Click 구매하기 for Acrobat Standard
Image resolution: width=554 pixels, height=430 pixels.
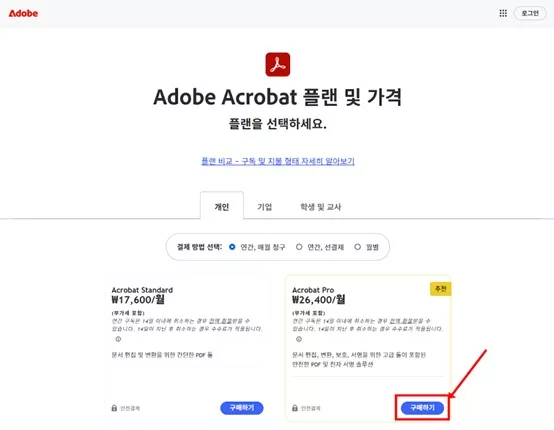click(242, 408)
